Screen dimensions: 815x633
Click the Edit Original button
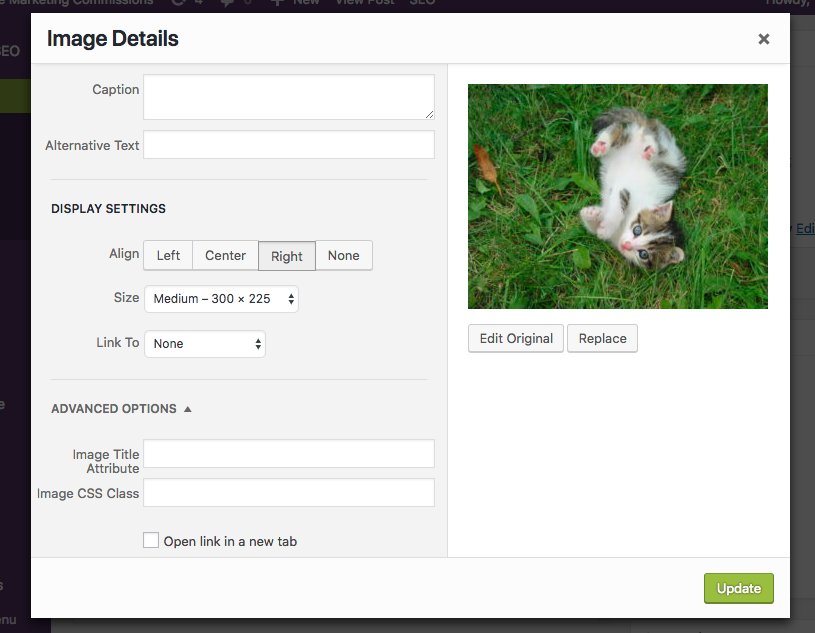point(515,338)
